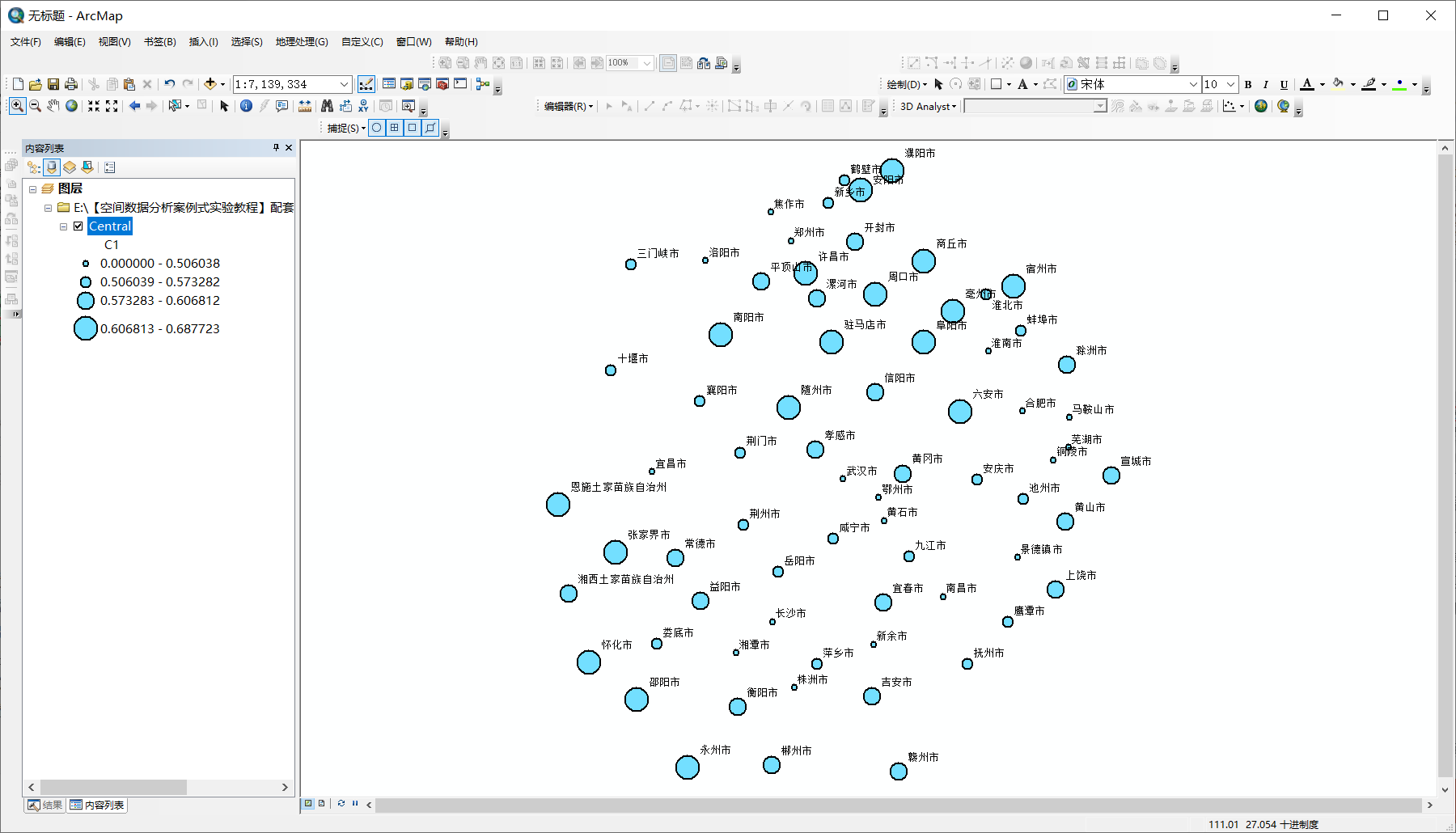Toggle italic text formatting
The width and height of the screenshot is (1456, 833).
(1266, 84)
